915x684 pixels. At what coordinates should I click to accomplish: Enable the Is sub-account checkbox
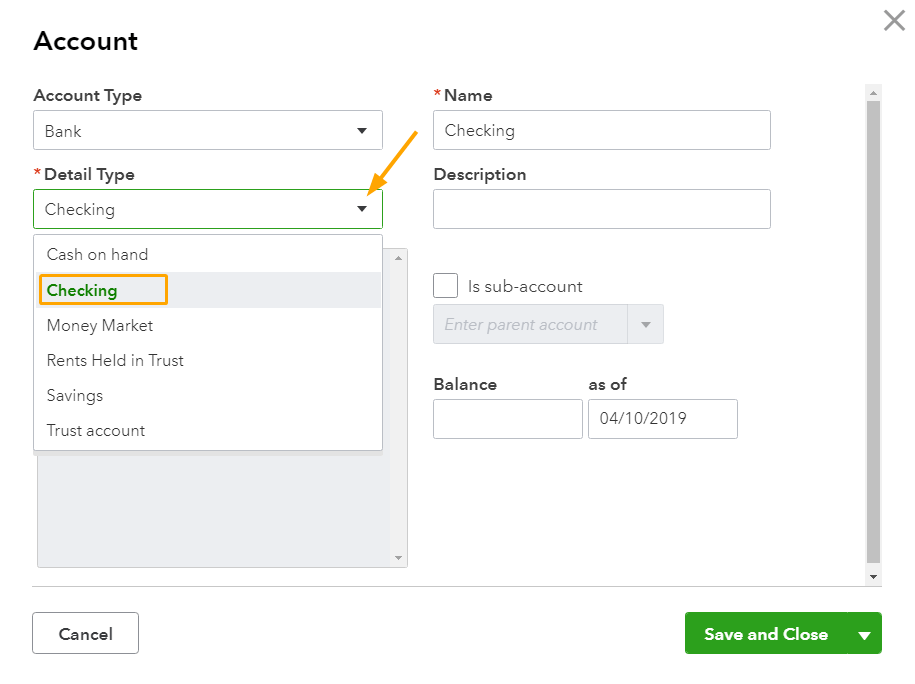click(446, 286)
